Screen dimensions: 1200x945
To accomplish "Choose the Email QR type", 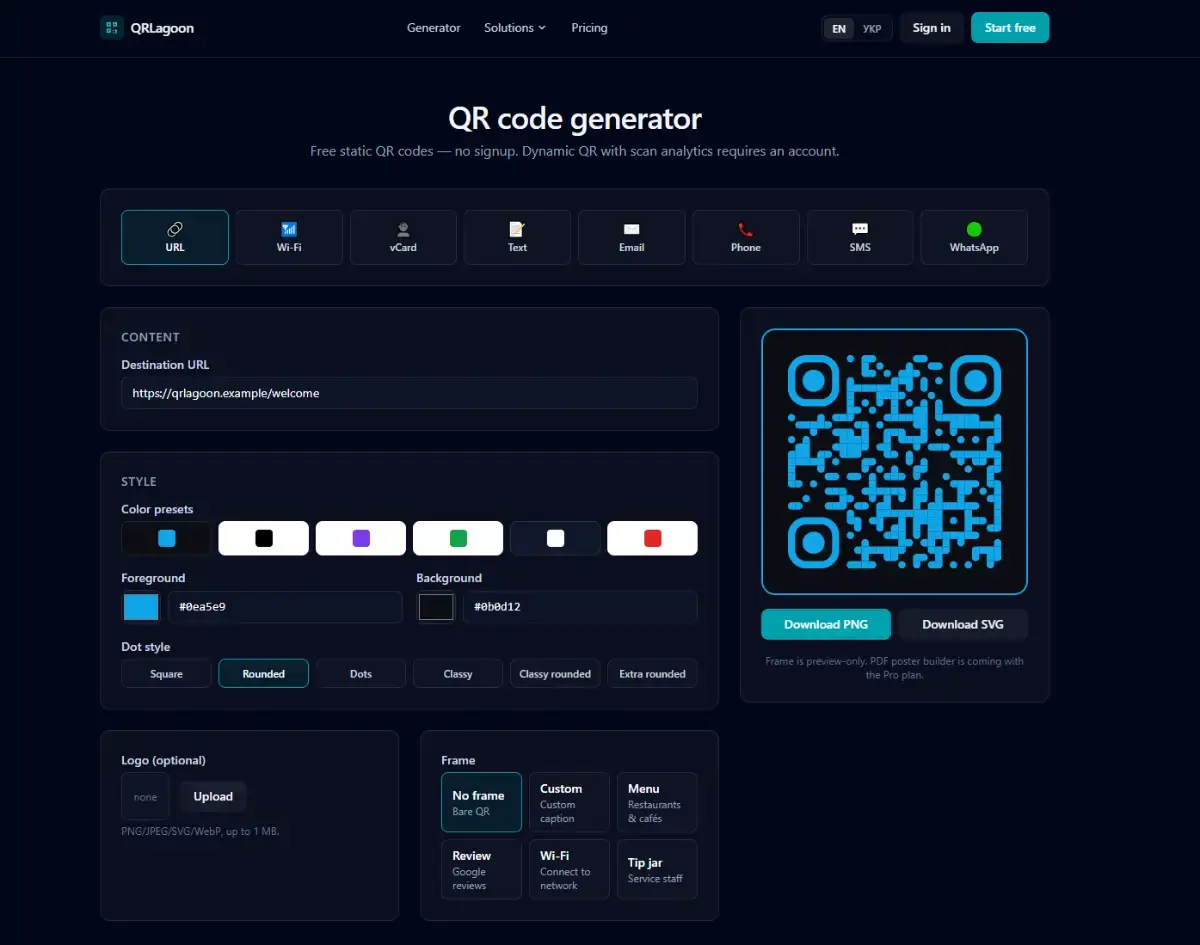I will (x=632, y=237).
